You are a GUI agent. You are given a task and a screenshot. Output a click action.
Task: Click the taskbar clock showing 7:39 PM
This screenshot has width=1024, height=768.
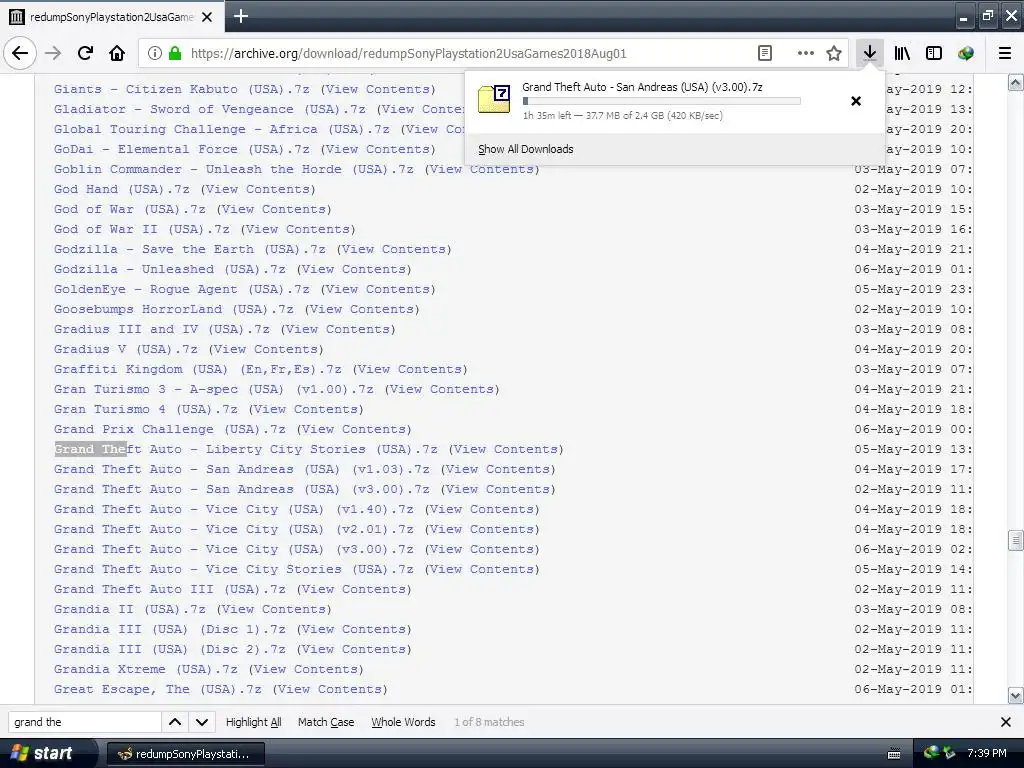(x=986, y=753)
